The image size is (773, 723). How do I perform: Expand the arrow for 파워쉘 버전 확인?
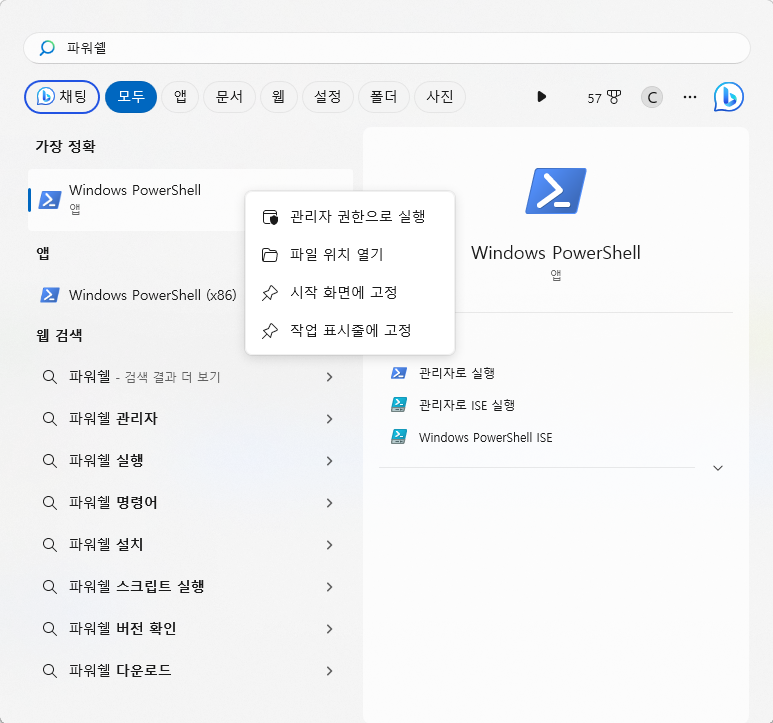point(330,629)
